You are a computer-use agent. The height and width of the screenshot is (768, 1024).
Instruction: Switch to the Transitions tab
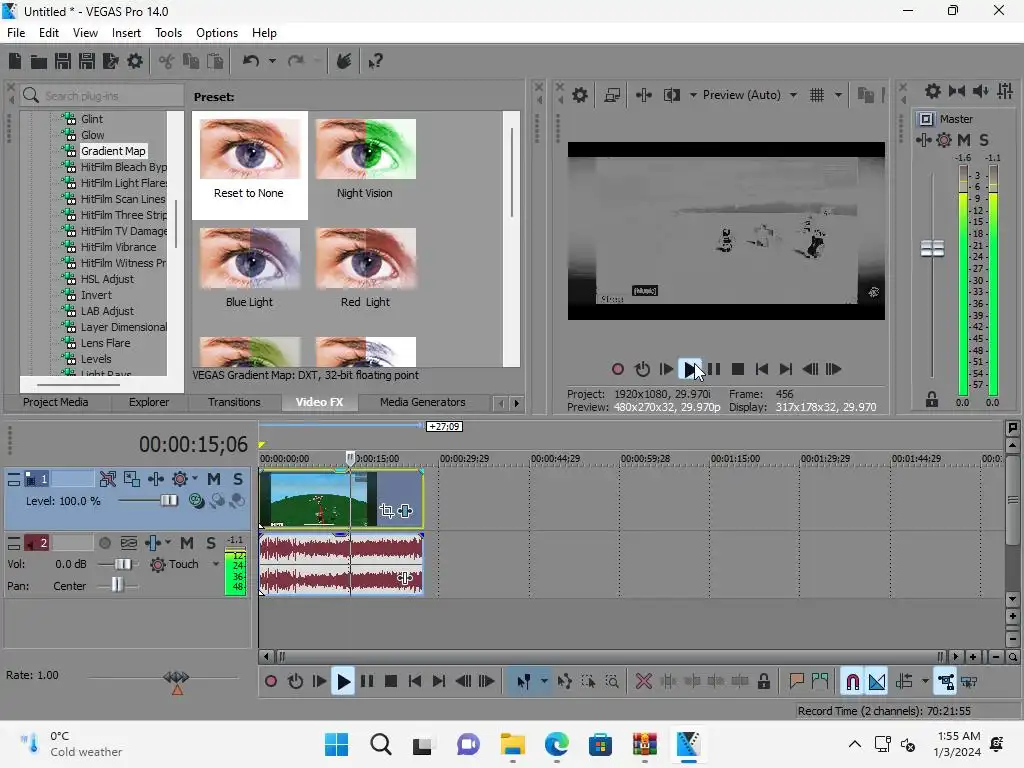[234, 402]
